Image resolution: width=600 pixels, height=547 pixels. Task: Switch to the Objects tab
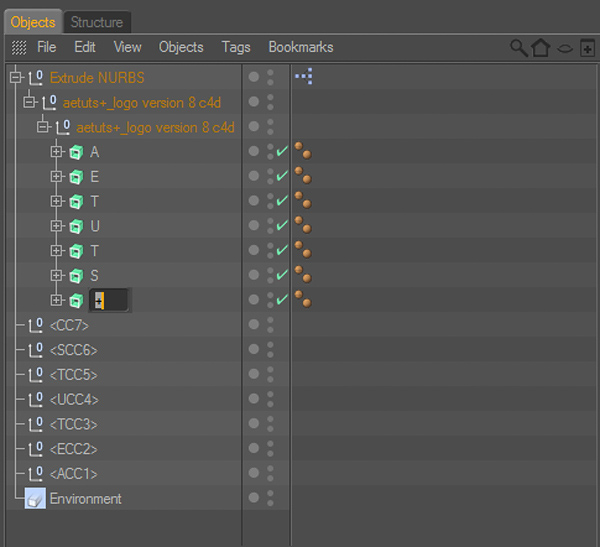(x=33, y=22)
